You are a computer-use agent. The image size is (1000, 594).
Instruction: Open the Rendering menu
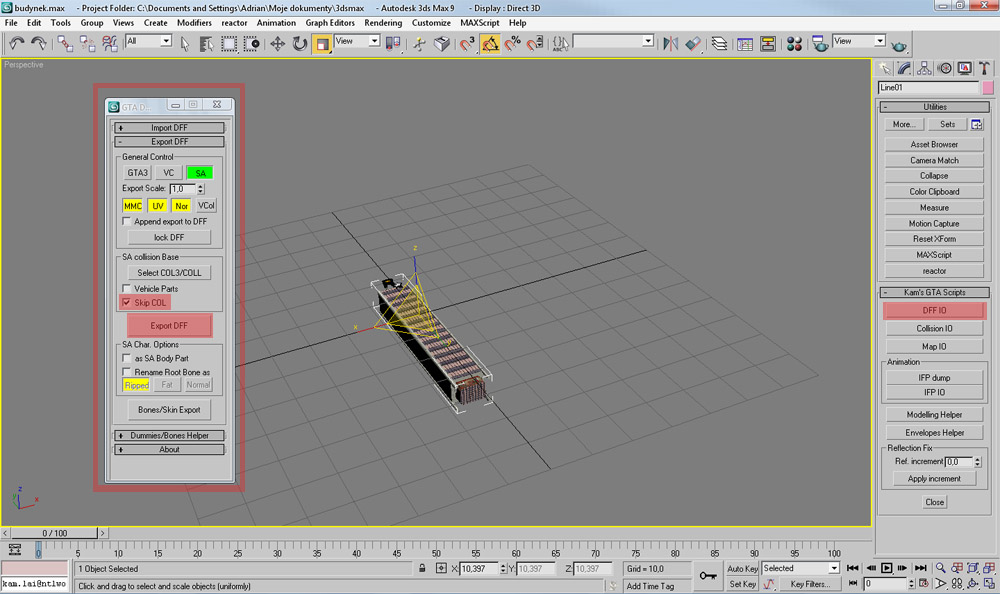point(383,22)
